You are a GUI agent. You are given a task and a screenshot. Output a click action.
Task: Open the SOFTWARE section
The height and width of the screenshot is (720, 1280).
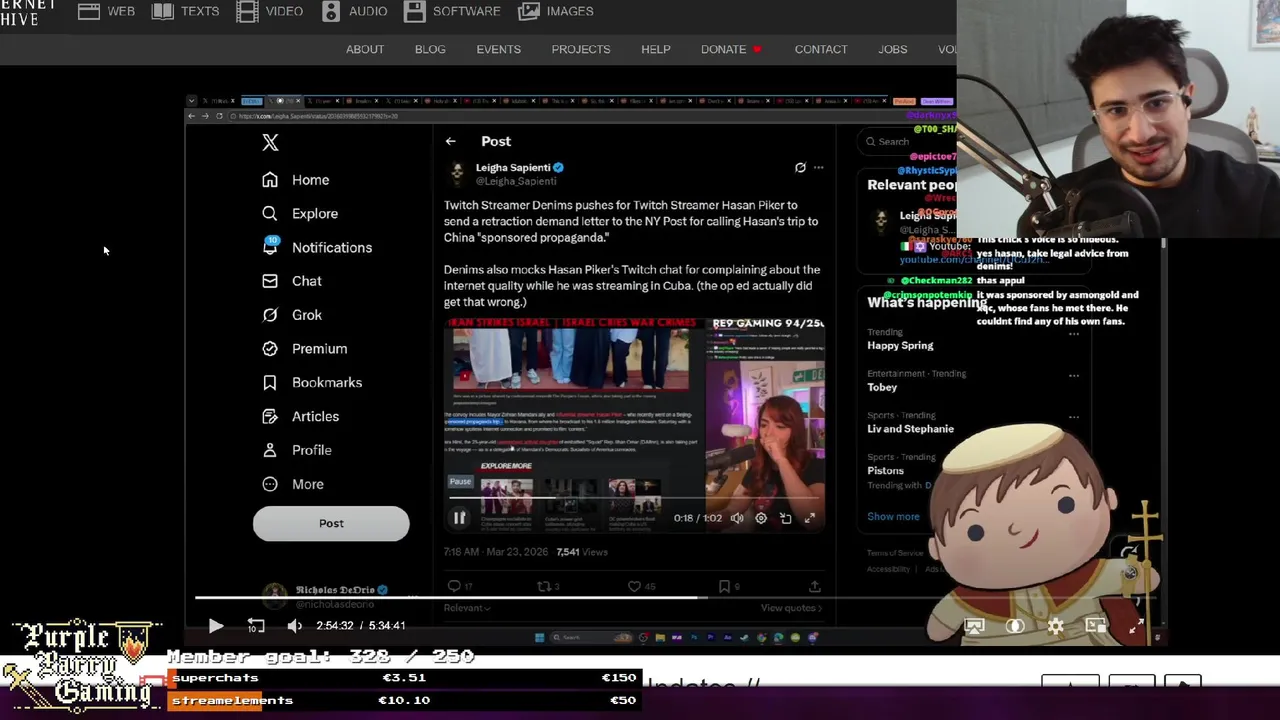pyautogui.click(x=453, y=11)
